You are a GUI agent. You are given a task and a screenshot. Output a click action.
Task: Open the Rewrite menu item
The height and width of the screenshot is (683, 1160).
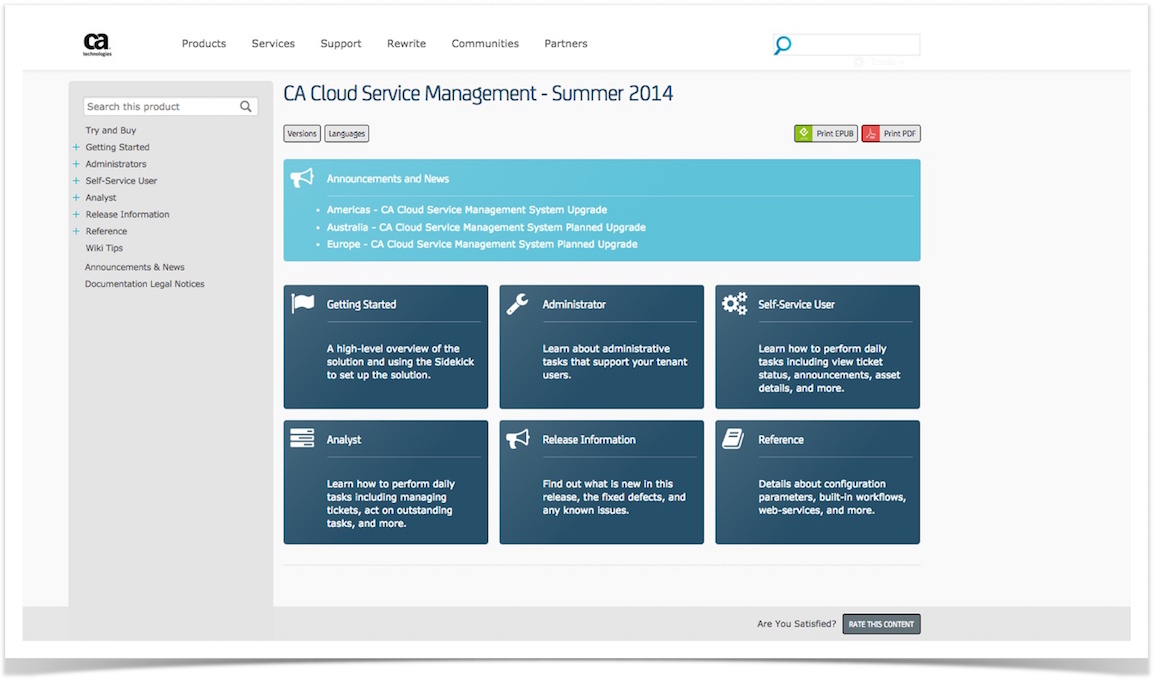click(x=406, y=44)
